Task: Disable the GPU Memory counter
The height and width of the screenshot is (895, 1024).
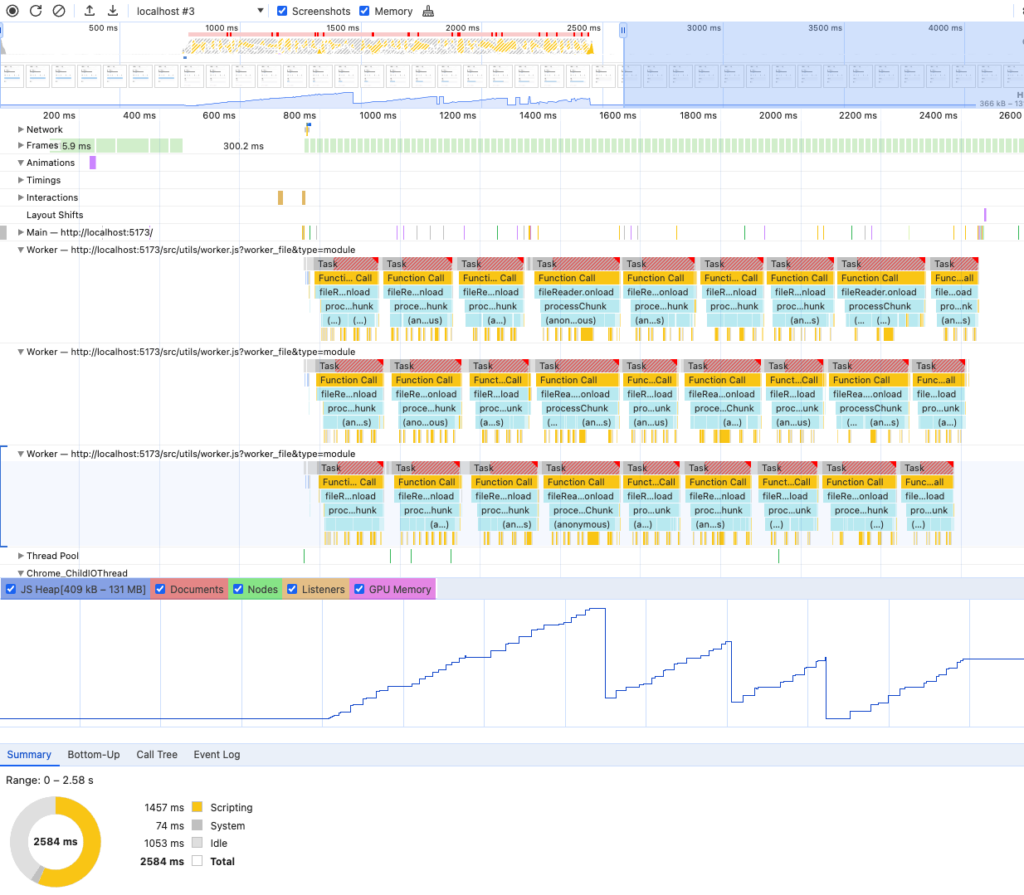Action: pos(360,589)
